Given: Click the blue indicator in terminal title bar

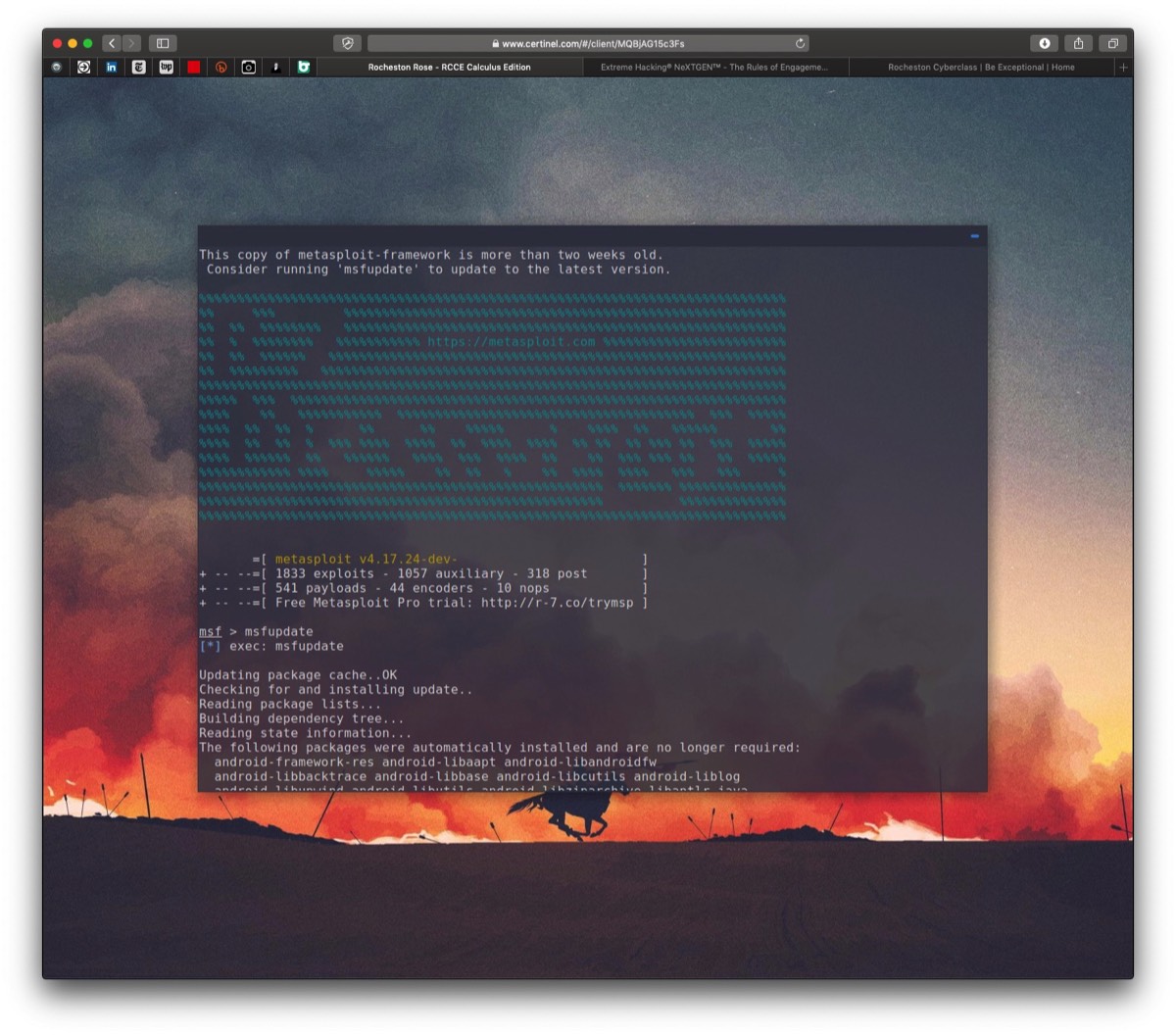Looking at the screenshot, I should coord(975,236).
